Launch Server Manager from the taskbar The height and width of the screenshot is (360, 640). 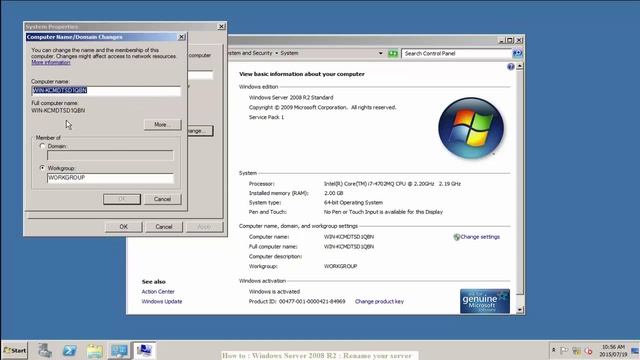pos(45,351)
